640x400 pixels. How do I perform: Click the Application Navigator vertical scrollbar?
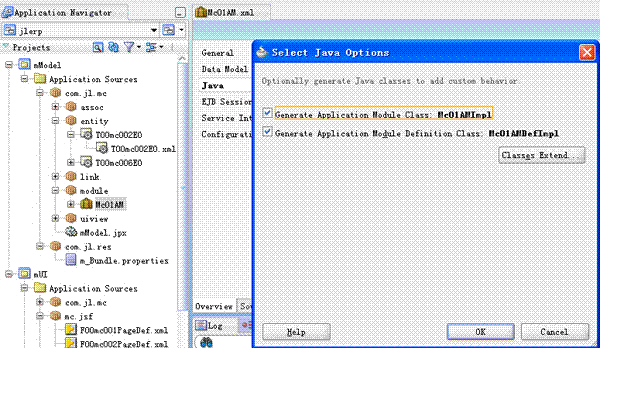click(x=182, y=186)
